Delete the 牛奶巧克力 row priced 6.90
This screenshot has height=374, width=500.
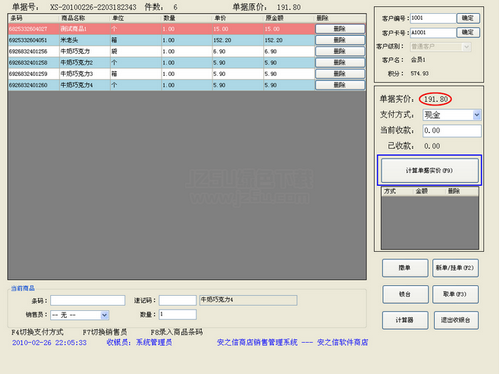coord(340,51)
